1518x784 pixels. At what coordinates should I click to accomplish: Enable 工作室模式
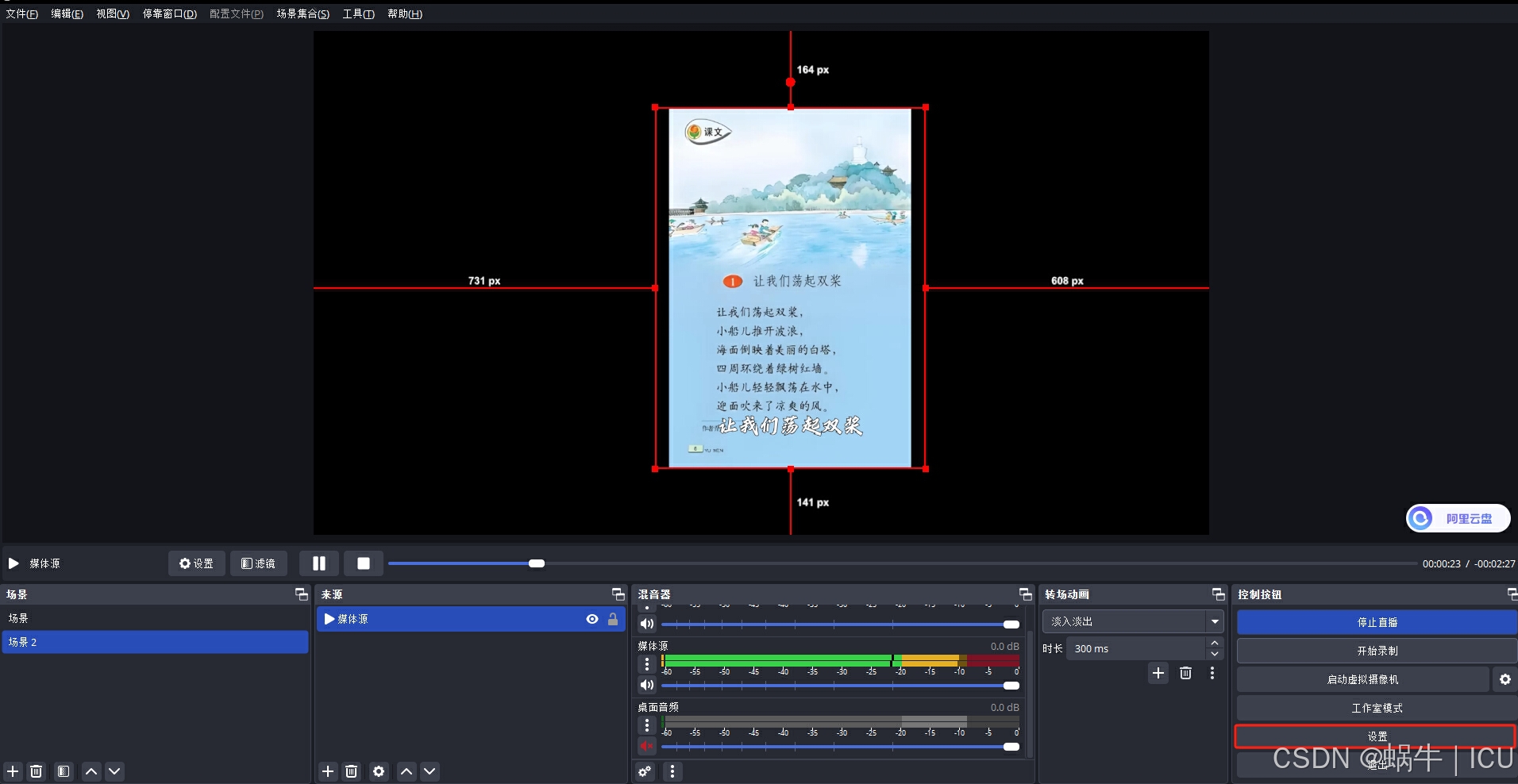[x=1377, y=708]
